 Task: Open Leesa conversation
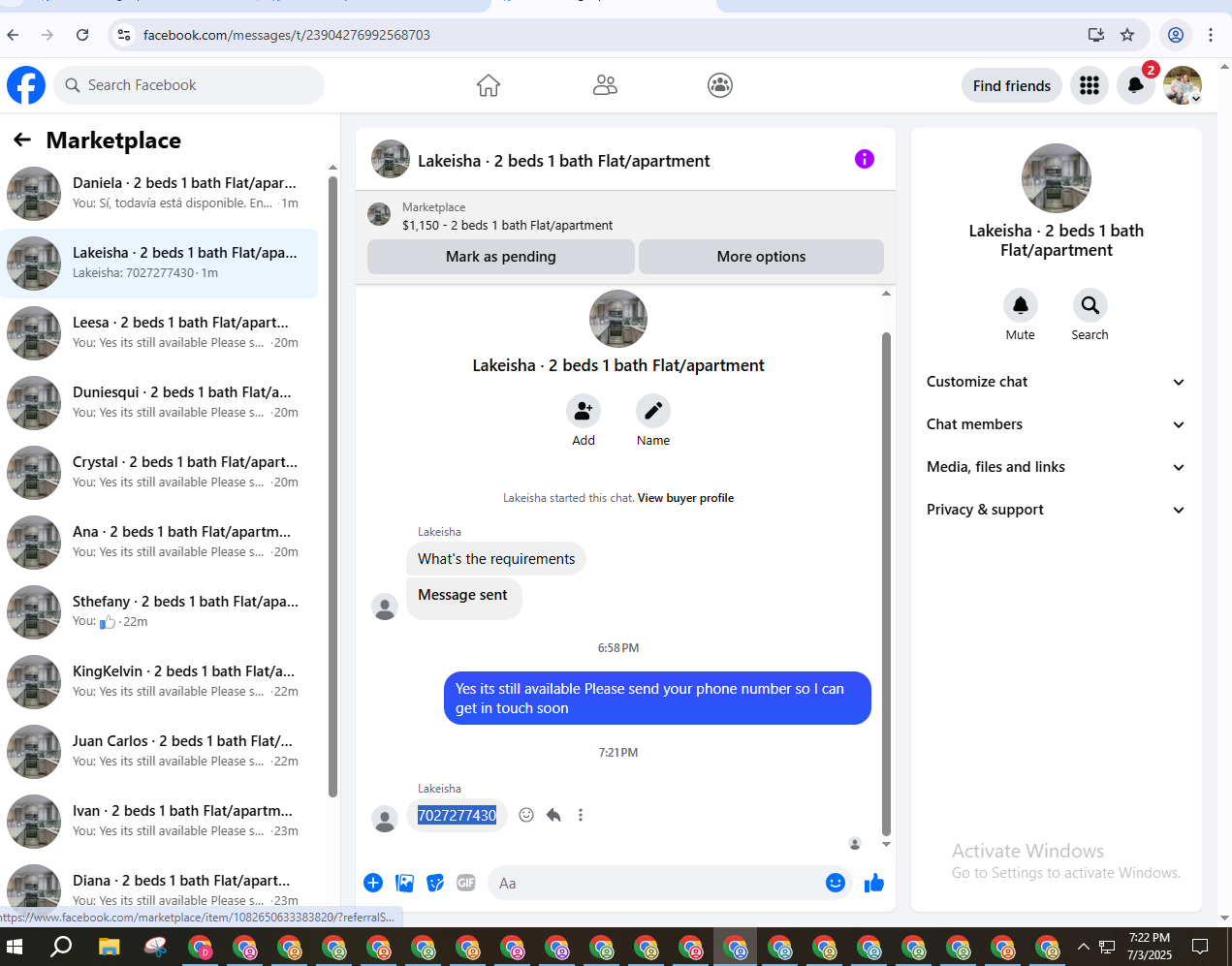159,333
